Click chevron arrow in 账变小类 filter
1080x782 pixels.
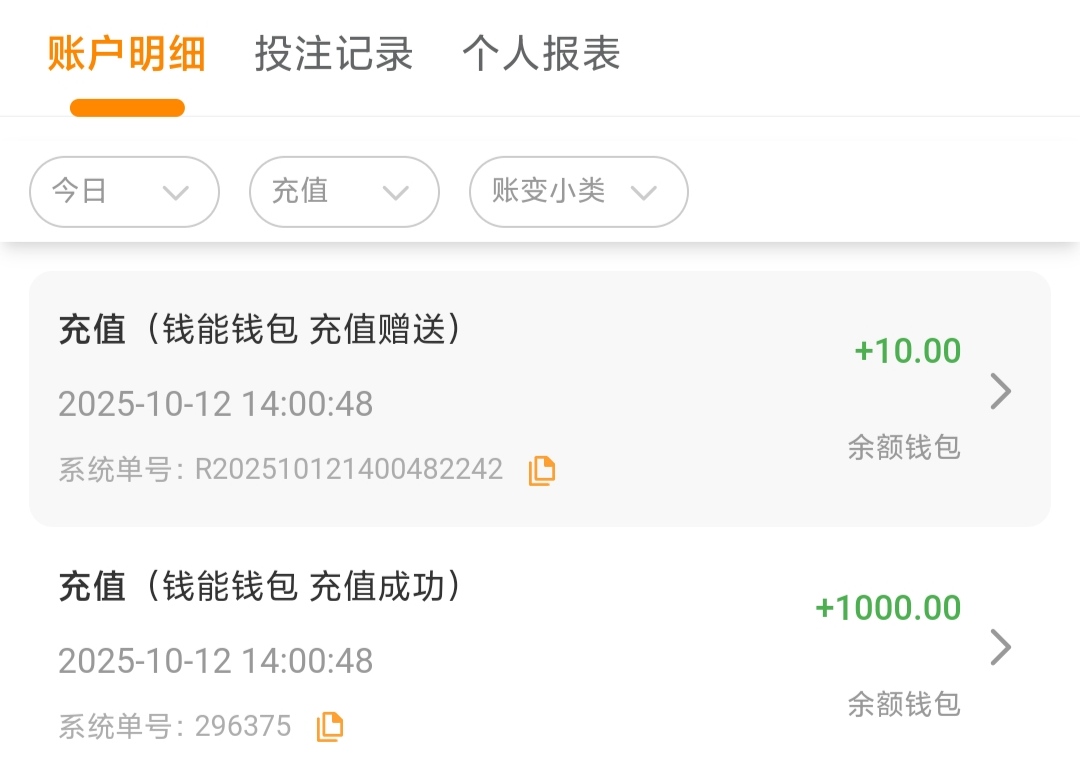click(644, 193)
